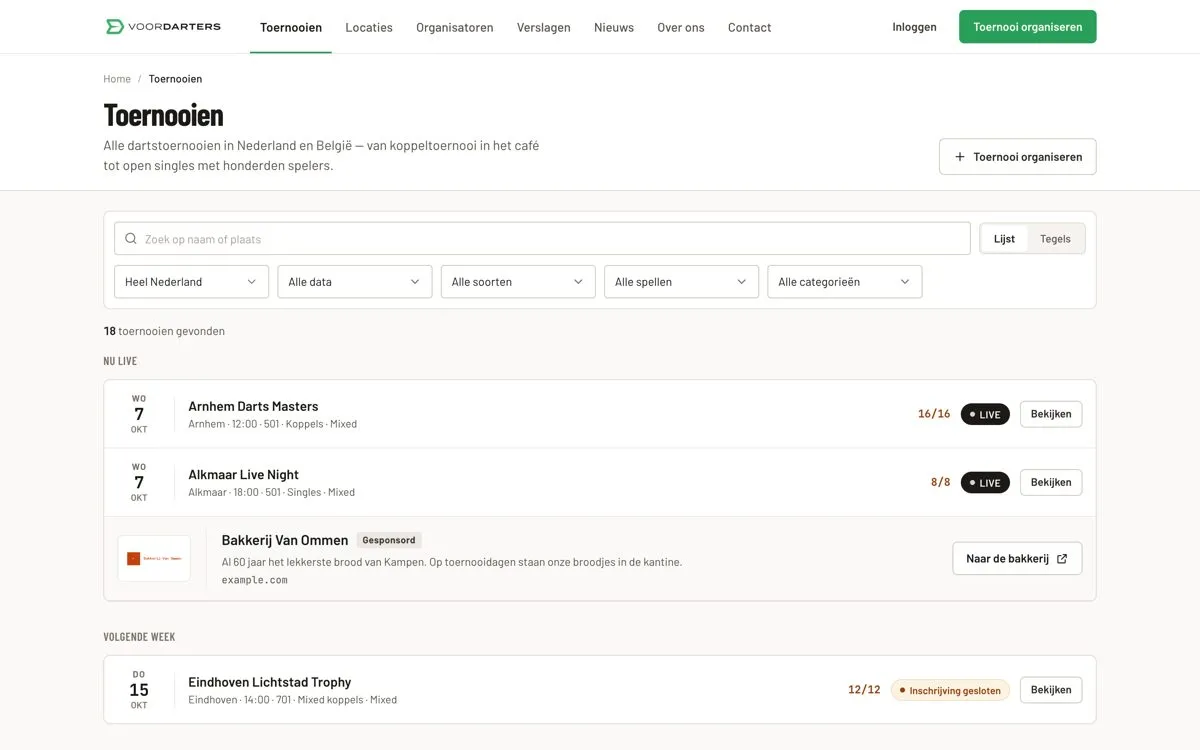Open Organisatoren in the navigation
The height and width of the screenshot is (750, 1200).
pos(455,27)
